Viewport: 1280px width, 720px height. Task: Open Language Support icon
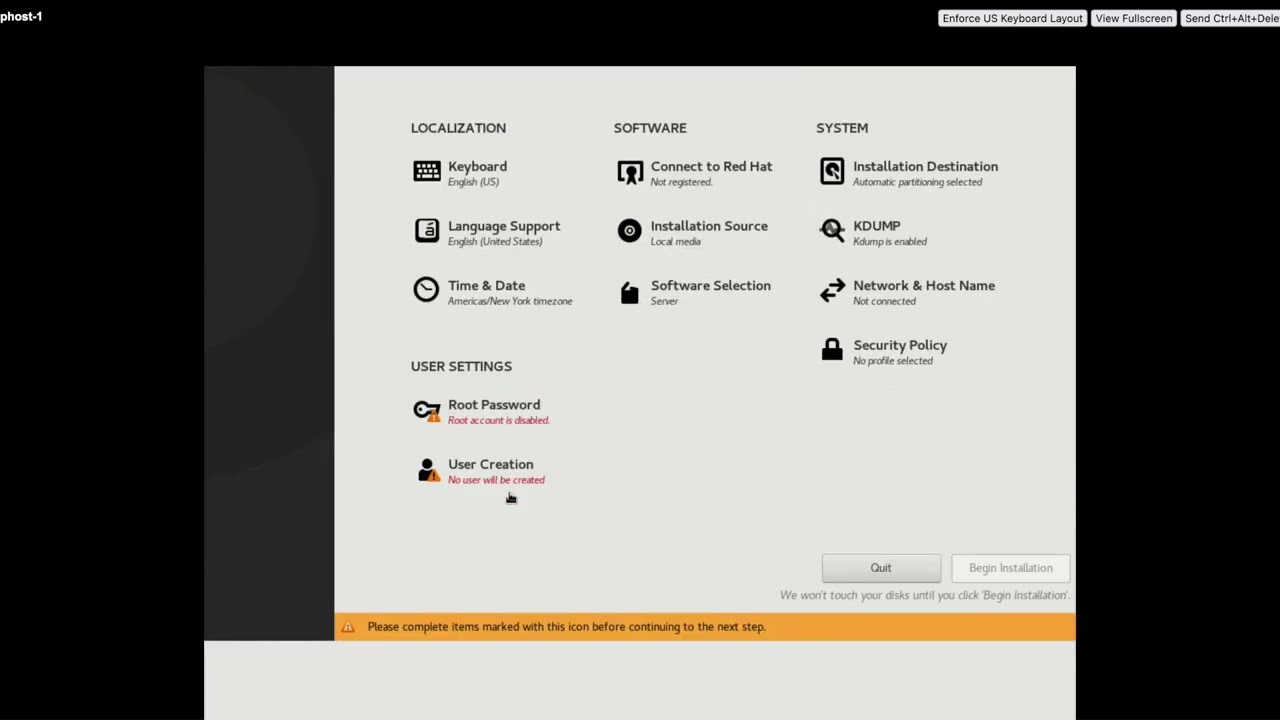(x=427, y=231)
